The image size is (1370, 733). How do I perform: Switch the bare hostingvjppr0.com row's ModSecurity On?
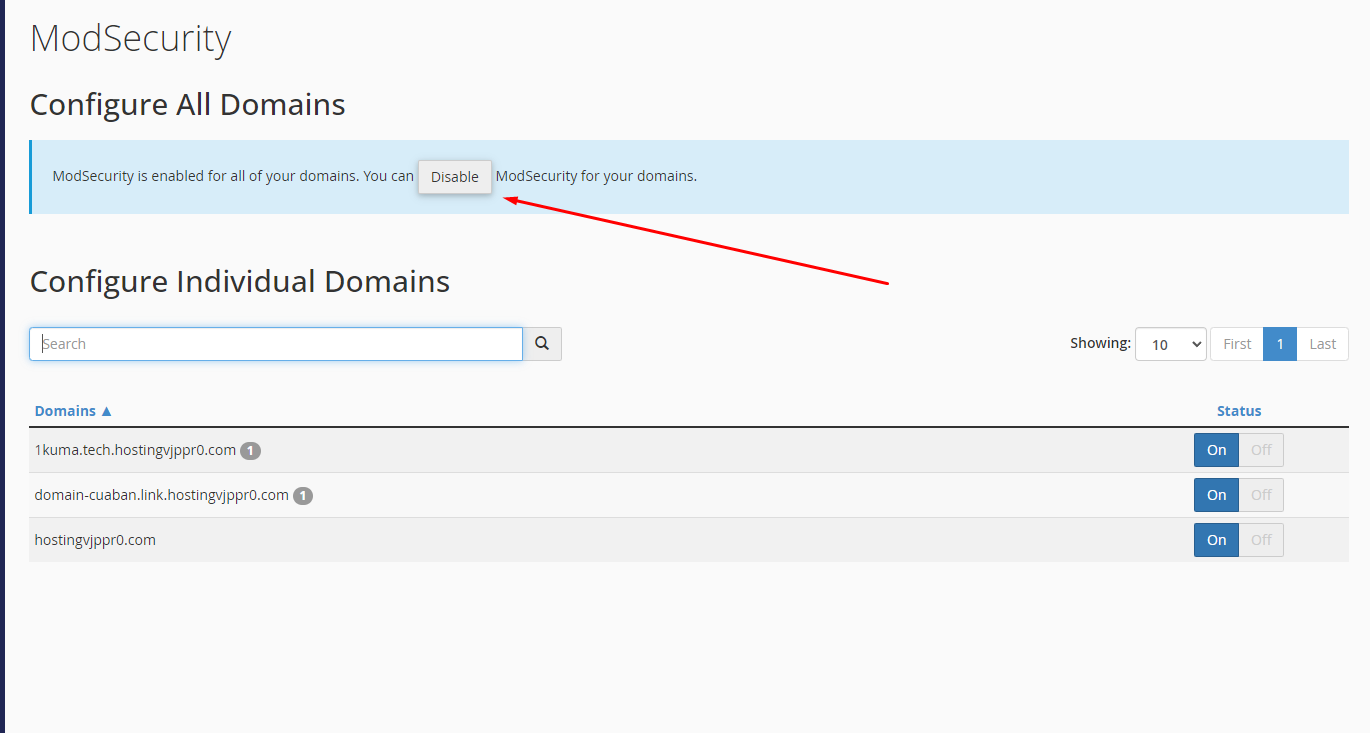[x=1217, y=540]
